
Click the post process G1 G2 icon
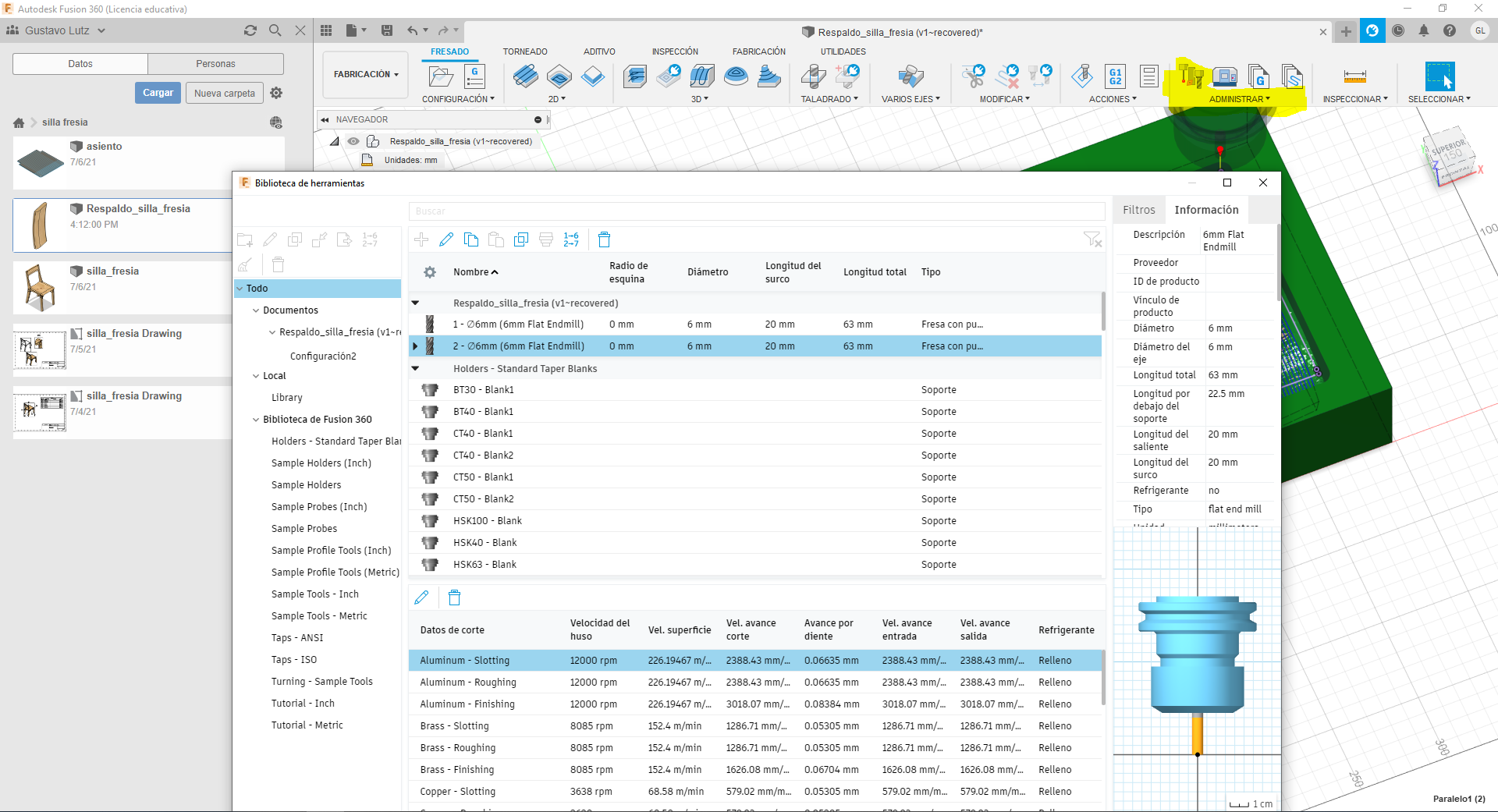click(x=1116, y=76)
